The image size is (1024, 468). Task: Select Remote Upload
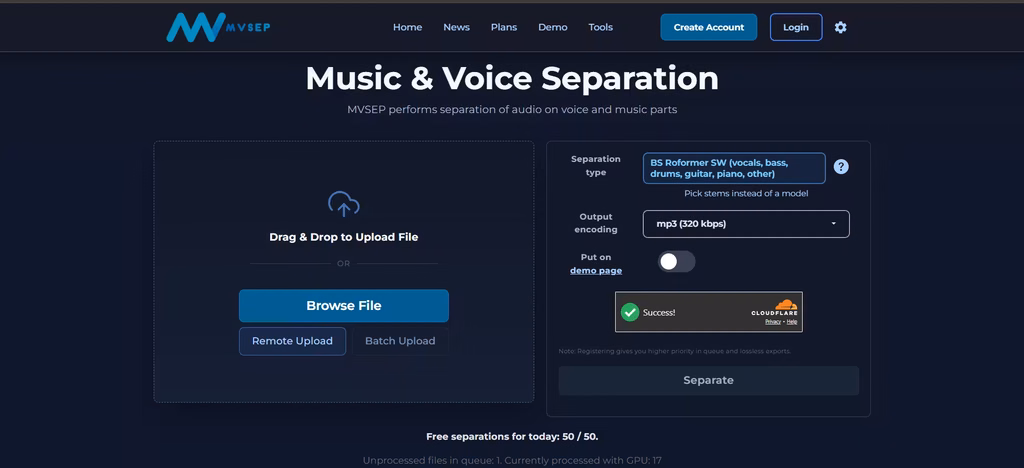click(x=292, y=341)
